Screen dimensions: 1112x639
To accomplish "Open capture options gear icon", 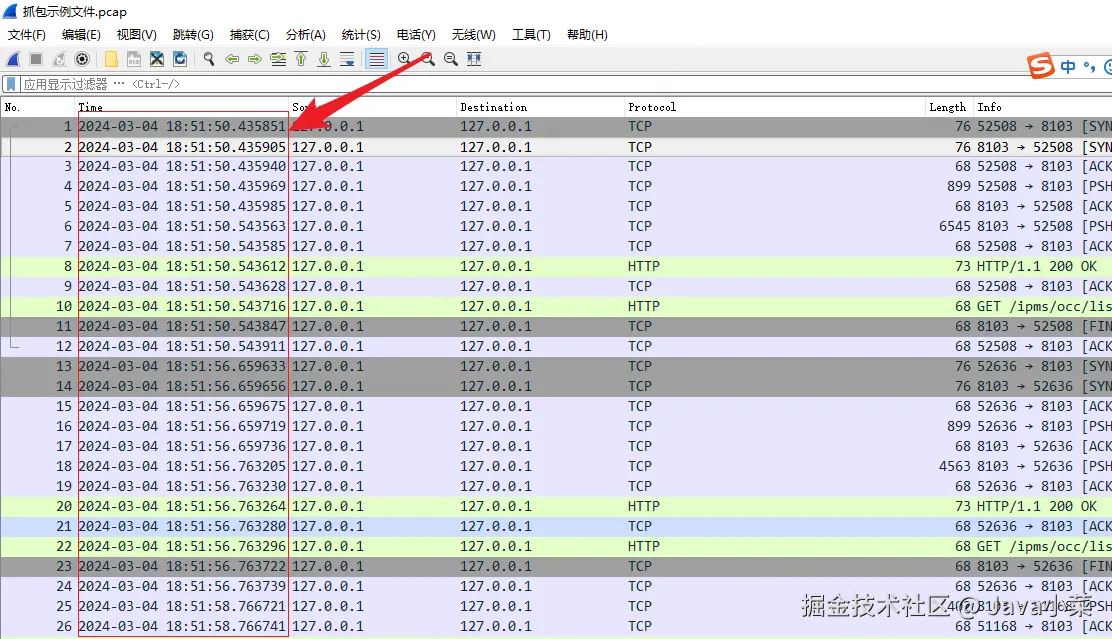I will tap(82, 60).
